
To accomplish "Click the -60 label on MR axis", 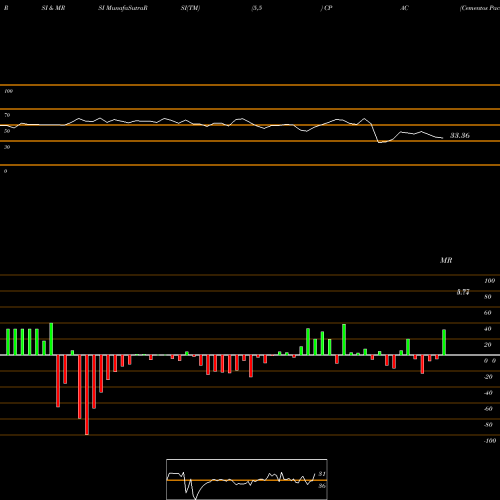I will coord(488,409).
